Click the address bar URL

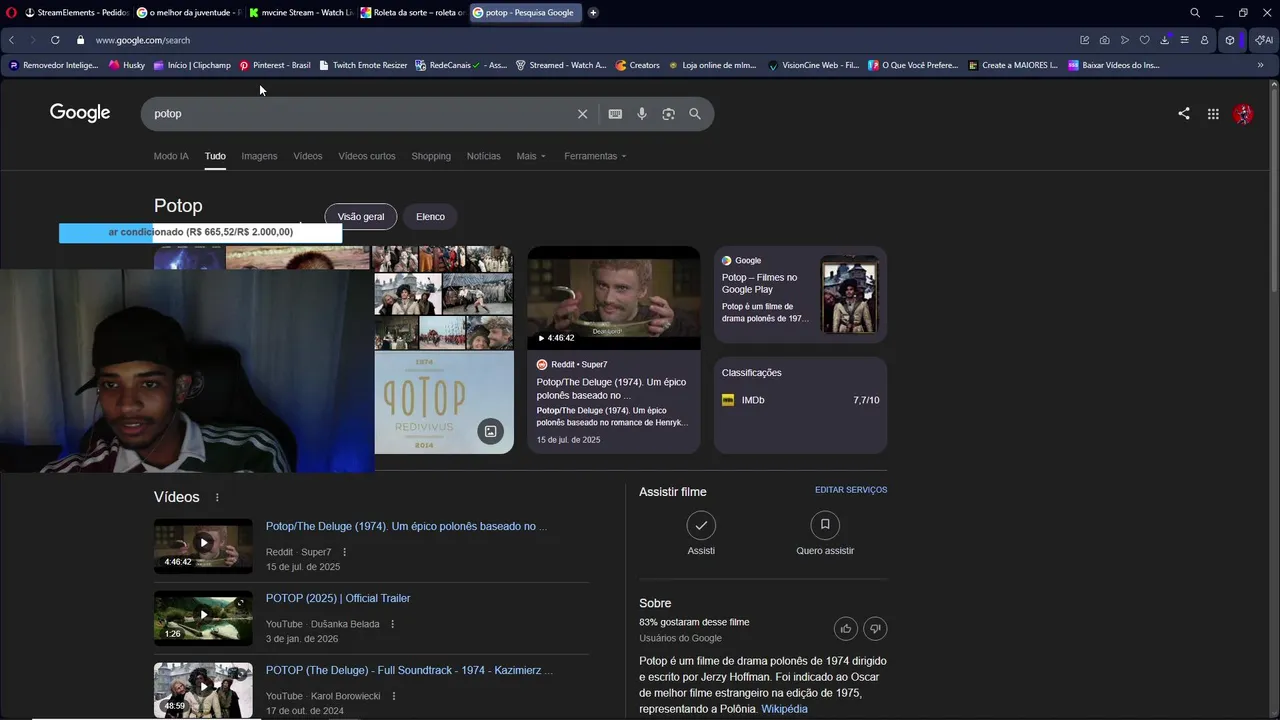(x=143, y=40)
